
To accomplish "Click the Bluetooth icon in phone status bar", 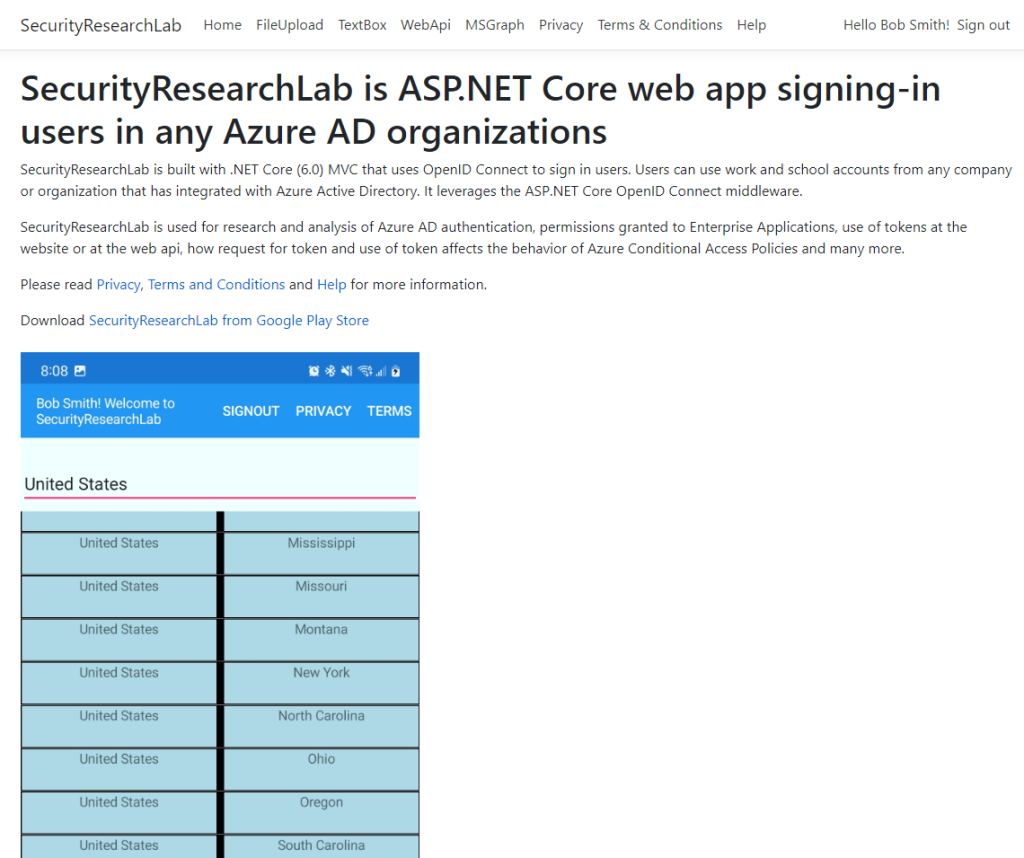I will point(330,371).
